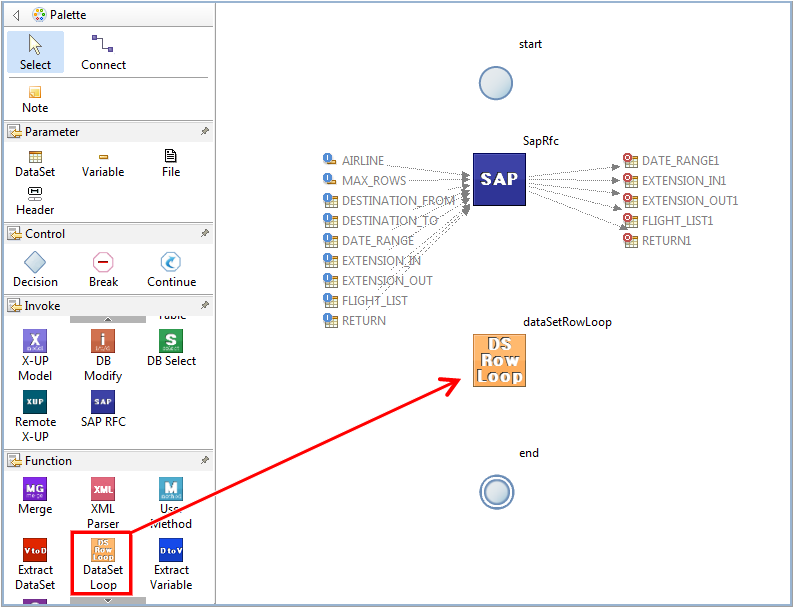Image resolution: width=794 pixels, height=608 pixels.
Task: Select the Remote X-UP invoke item
Action: point(35,416)
